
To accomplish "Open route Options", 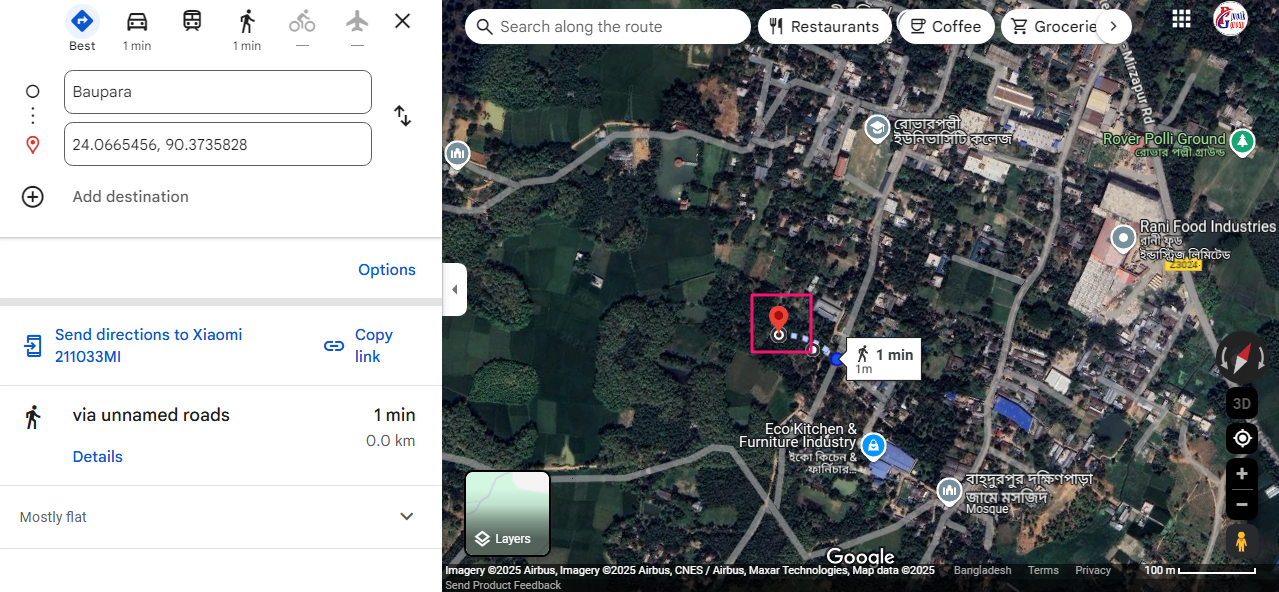I will tap(387, 270).
